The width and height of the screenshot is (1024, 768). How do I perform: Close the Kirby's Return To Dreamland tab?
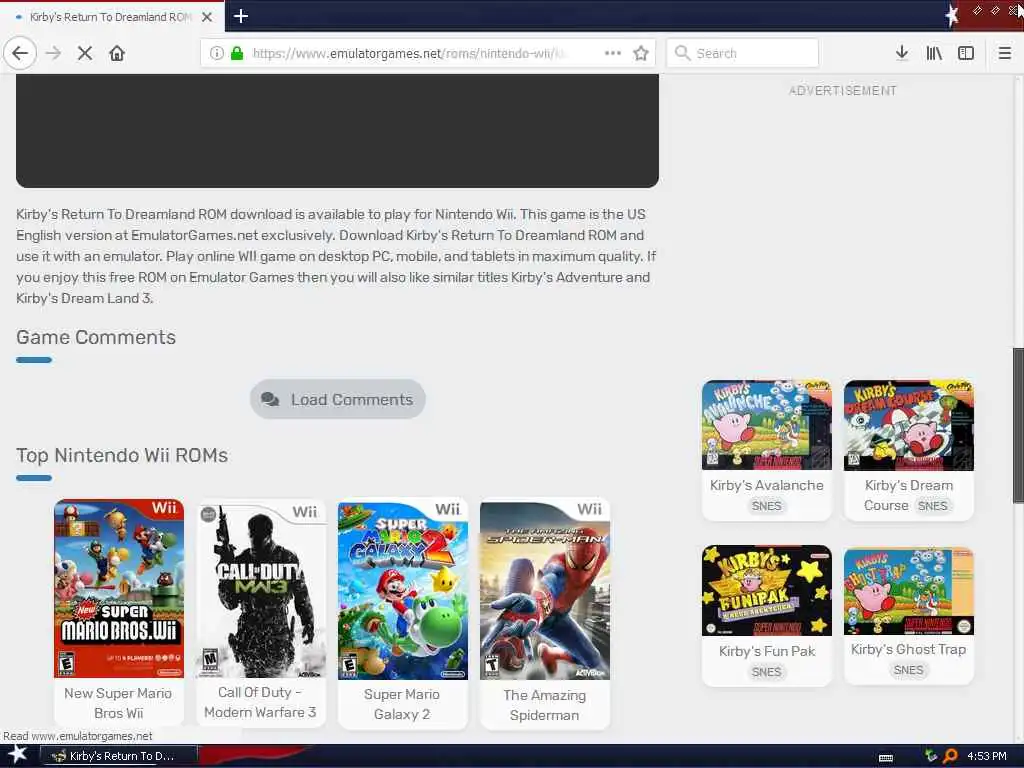(207, 17)
